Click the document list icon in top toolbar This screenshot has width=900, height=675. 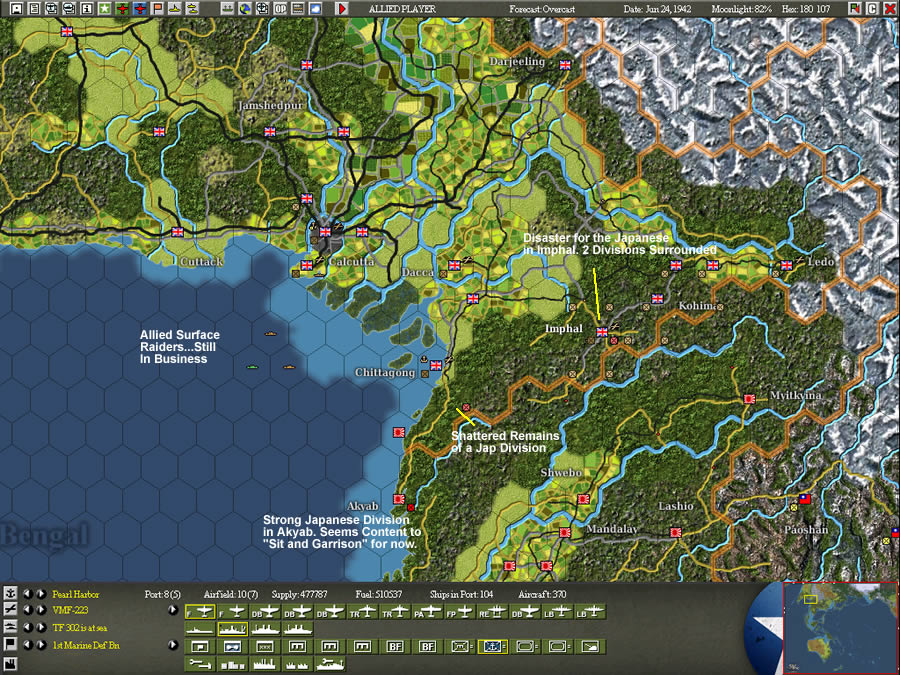34,9
